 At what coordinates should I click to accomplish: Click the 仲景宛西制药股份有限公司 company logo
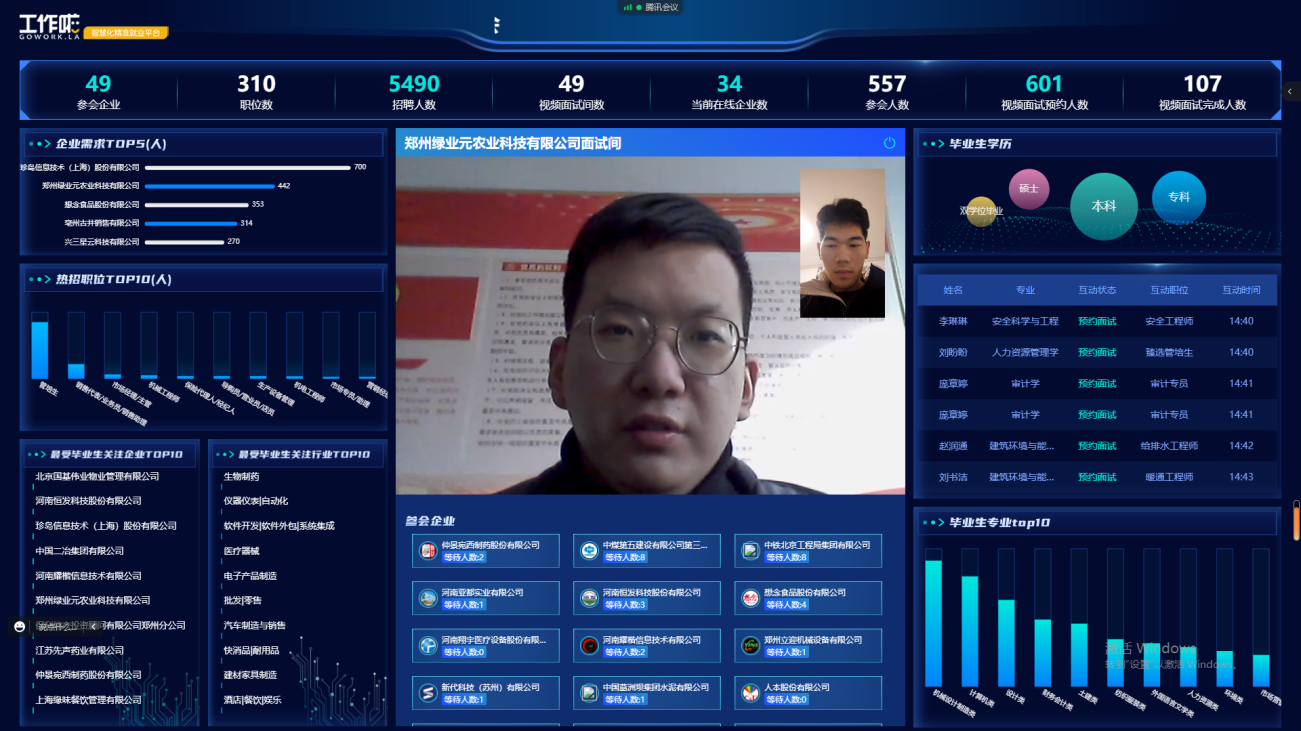[428, 550]
